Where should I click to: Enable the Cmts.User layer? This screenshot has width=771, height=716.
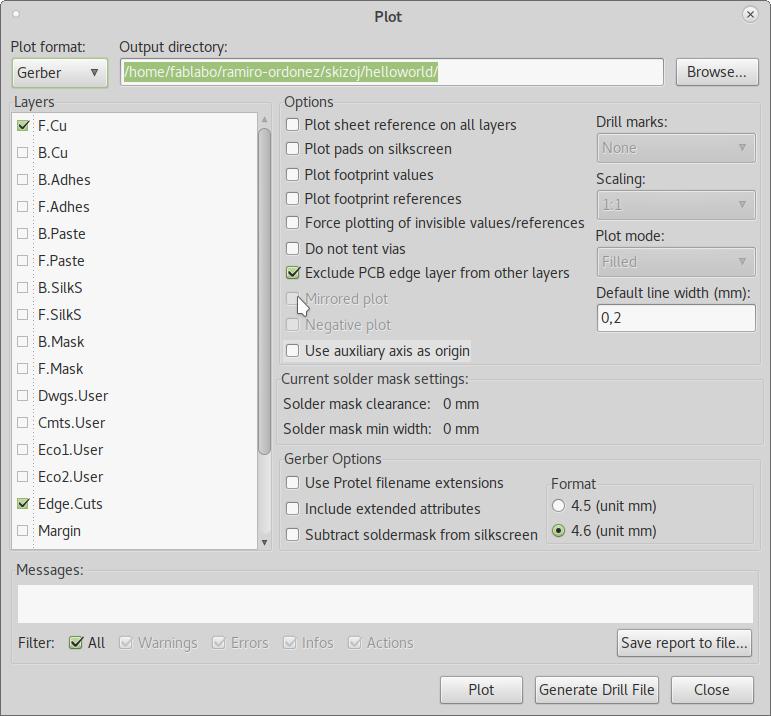coord(23,423)
